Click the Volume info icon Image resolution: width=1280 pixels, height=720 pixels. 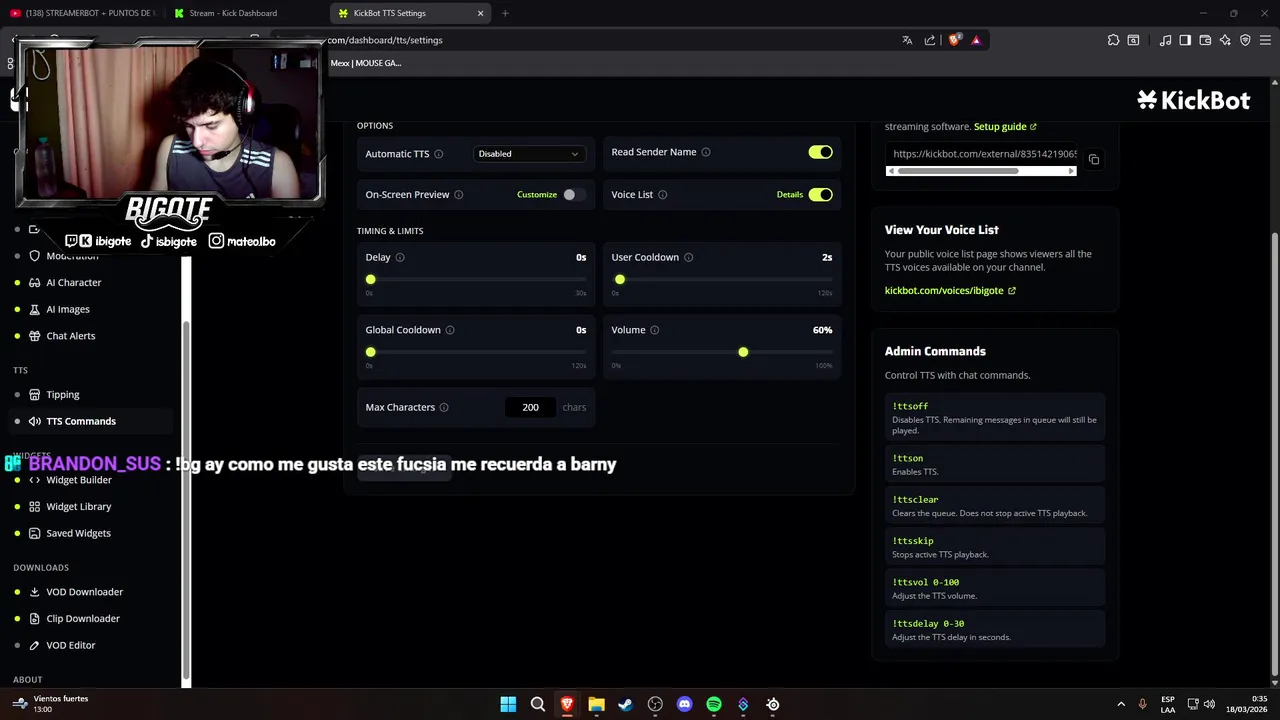point(655,330)
